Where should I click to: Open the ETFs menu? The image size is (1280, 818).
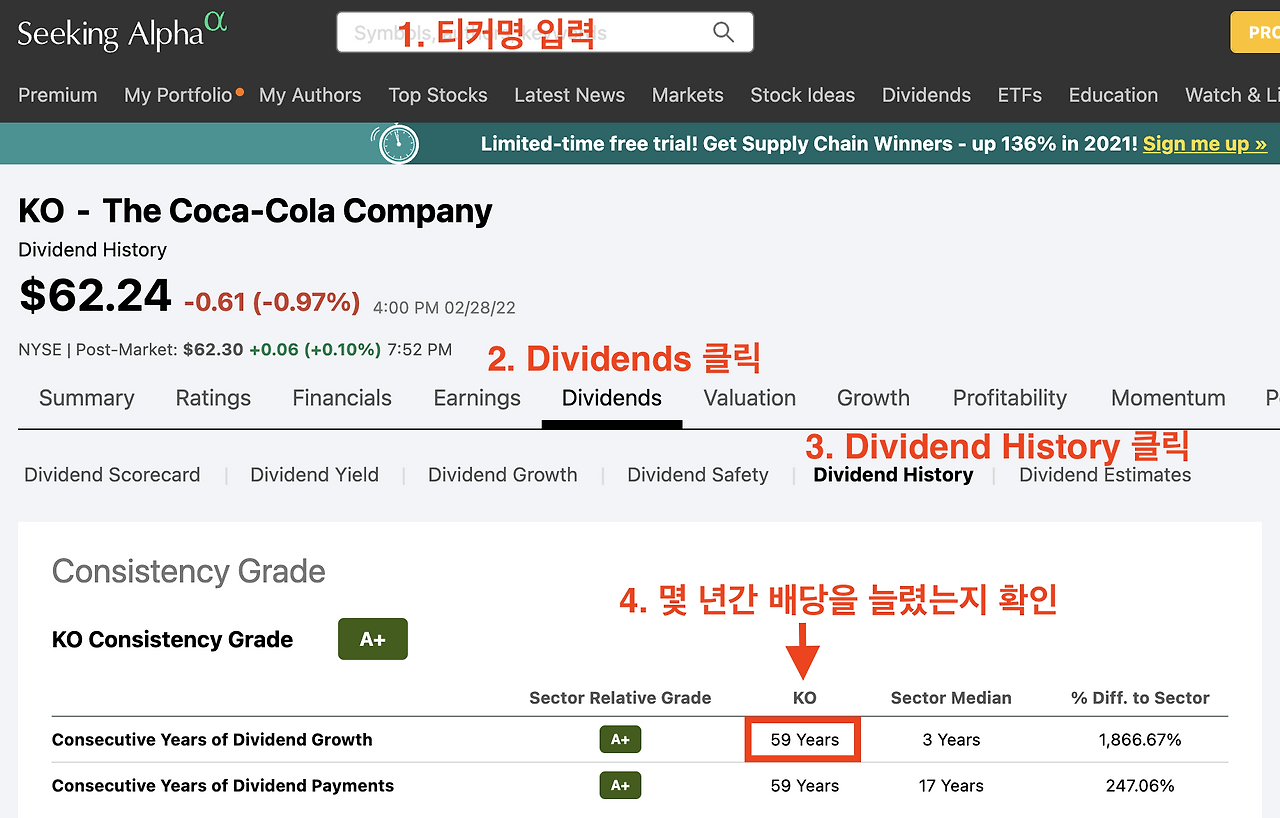coord(1019,95)
